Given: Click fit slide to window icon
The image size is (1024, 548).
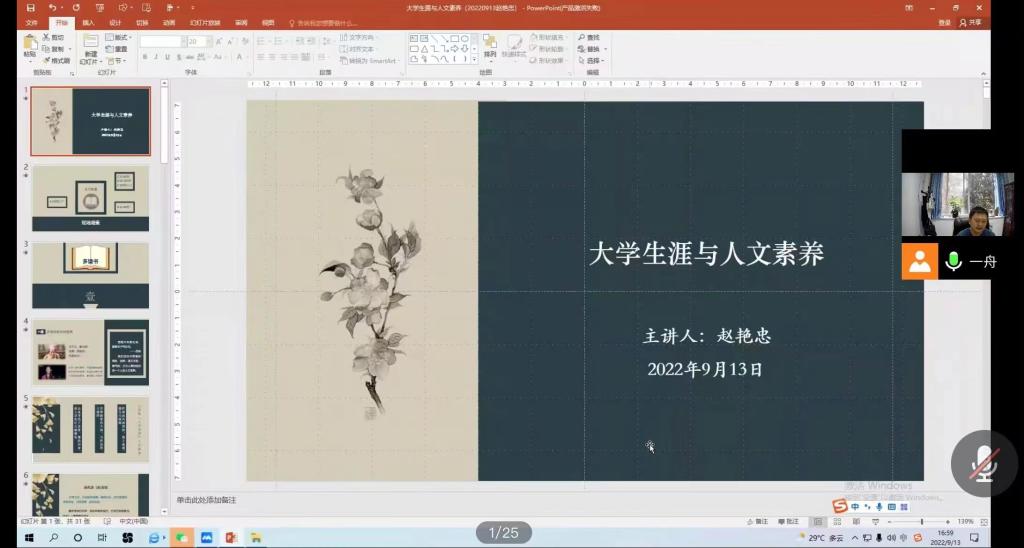Looking at the screenshot, I should tap(981, 522).
